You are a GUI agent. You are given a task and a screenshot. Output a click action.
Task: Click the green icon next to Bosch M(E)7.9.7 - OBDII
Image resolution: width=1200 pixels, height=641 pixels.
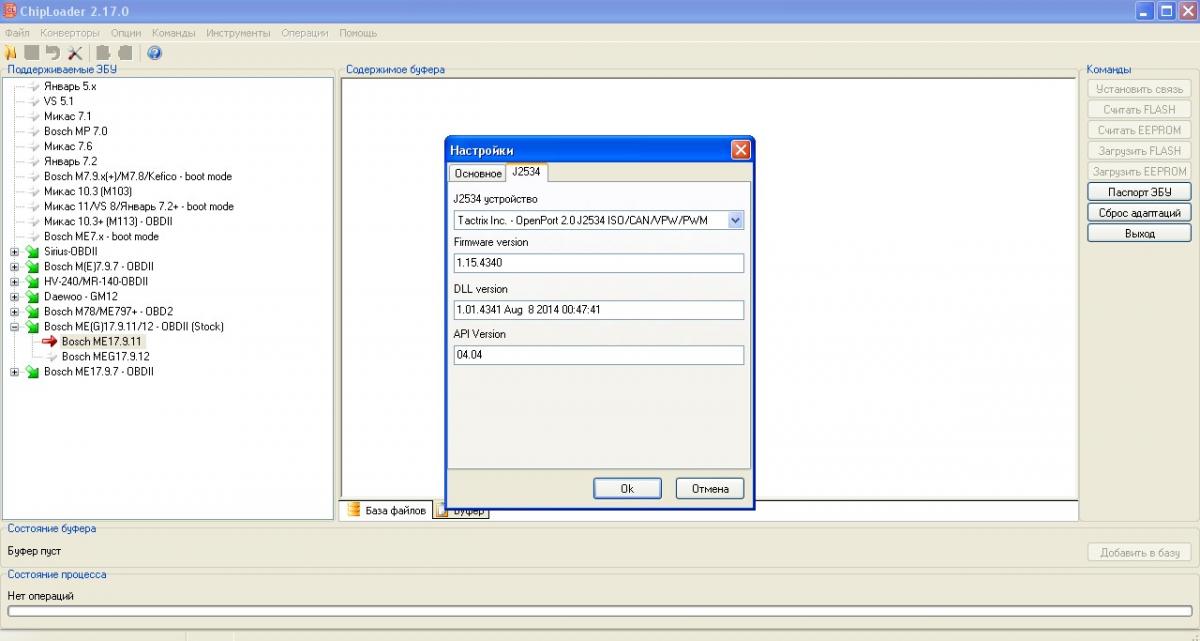[33, 266]
